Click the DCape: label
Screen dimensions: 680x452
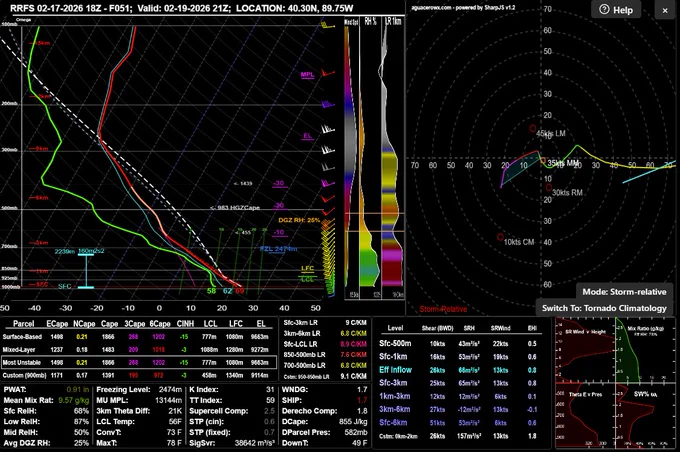[x=295, y=421]
